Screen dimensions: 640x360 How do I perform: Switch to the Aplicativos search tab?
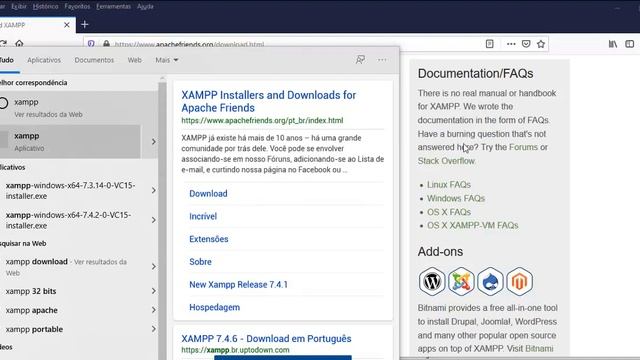point(44,60)
